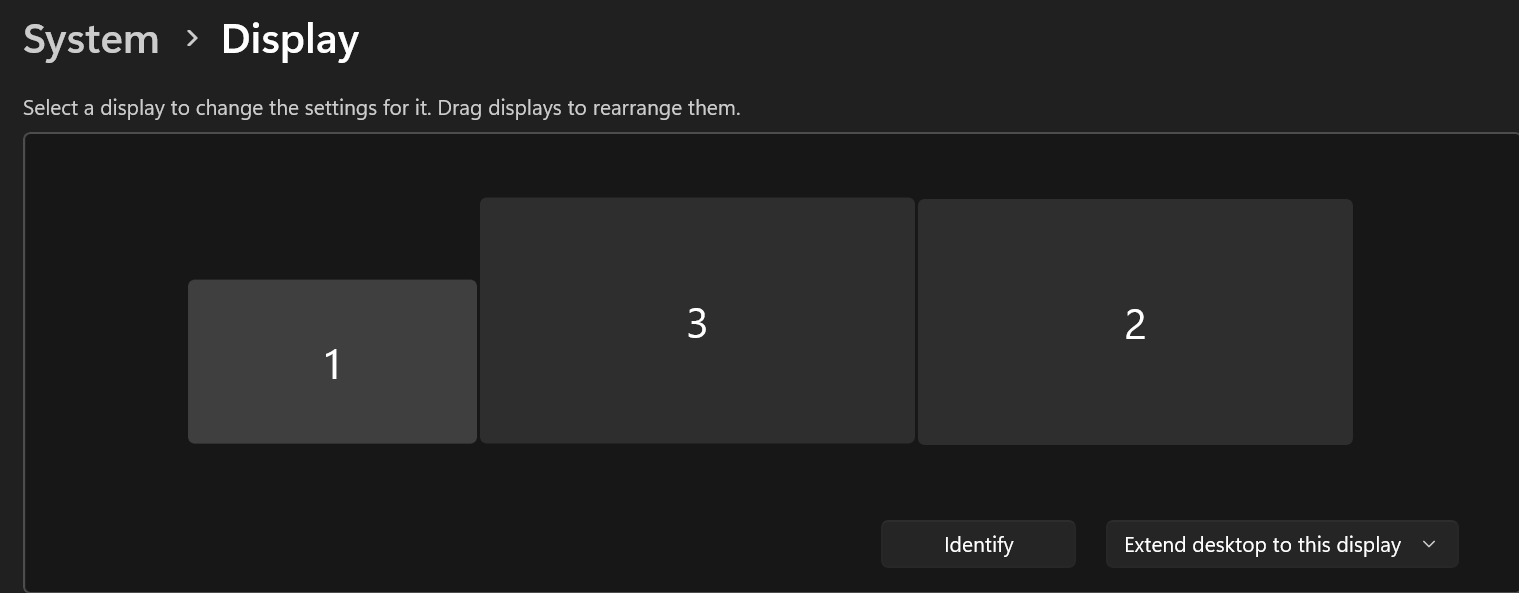Click the number 3 label on the middle monitor
1519x593 pixels.
click(697, 323)
